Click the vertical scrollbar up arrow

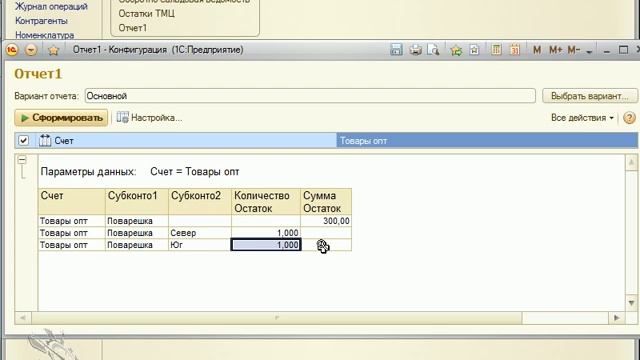coord(631,162)
